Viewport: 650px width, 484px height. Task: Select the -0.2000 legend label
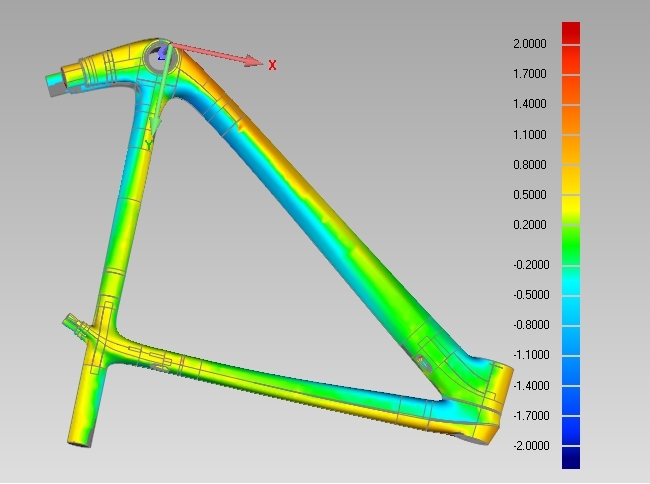[x=527, y=265]
